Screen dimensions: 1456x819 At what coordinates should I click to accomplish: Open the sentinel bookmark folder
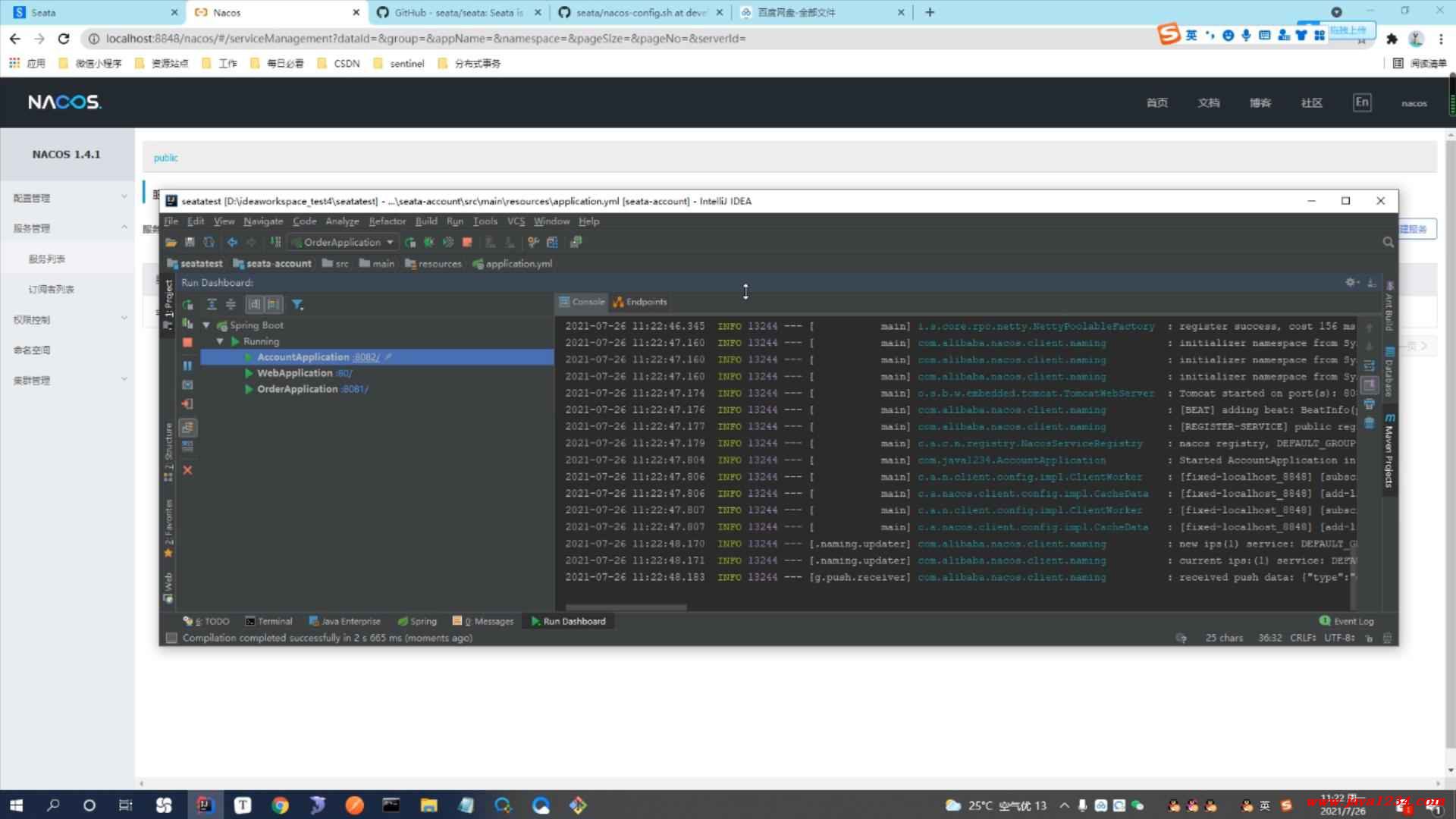(400, 64)
